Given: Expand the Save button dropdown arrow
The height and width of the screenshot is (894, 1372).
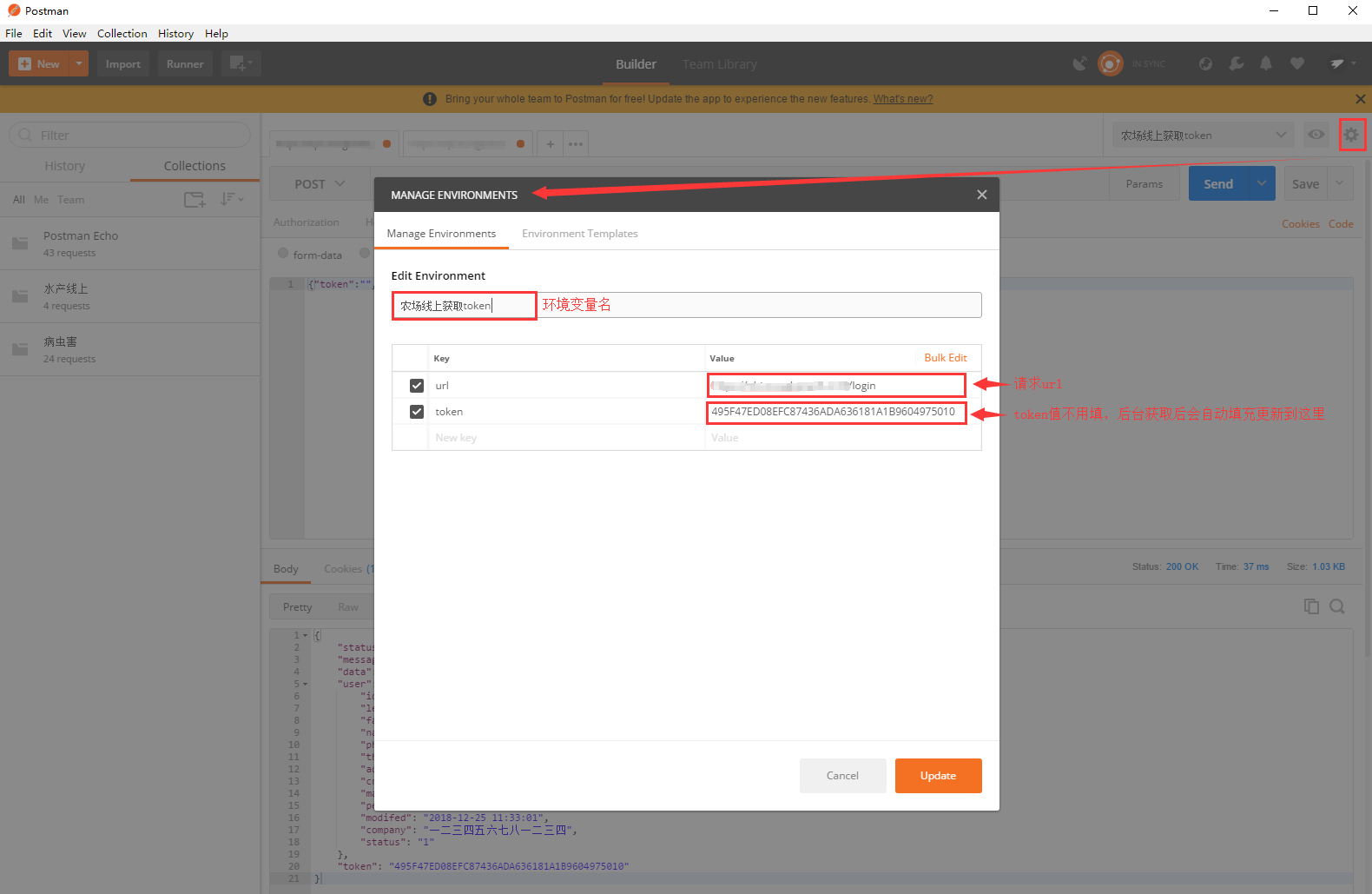Looking at the screenshot, I should [x=1340, y=183].
